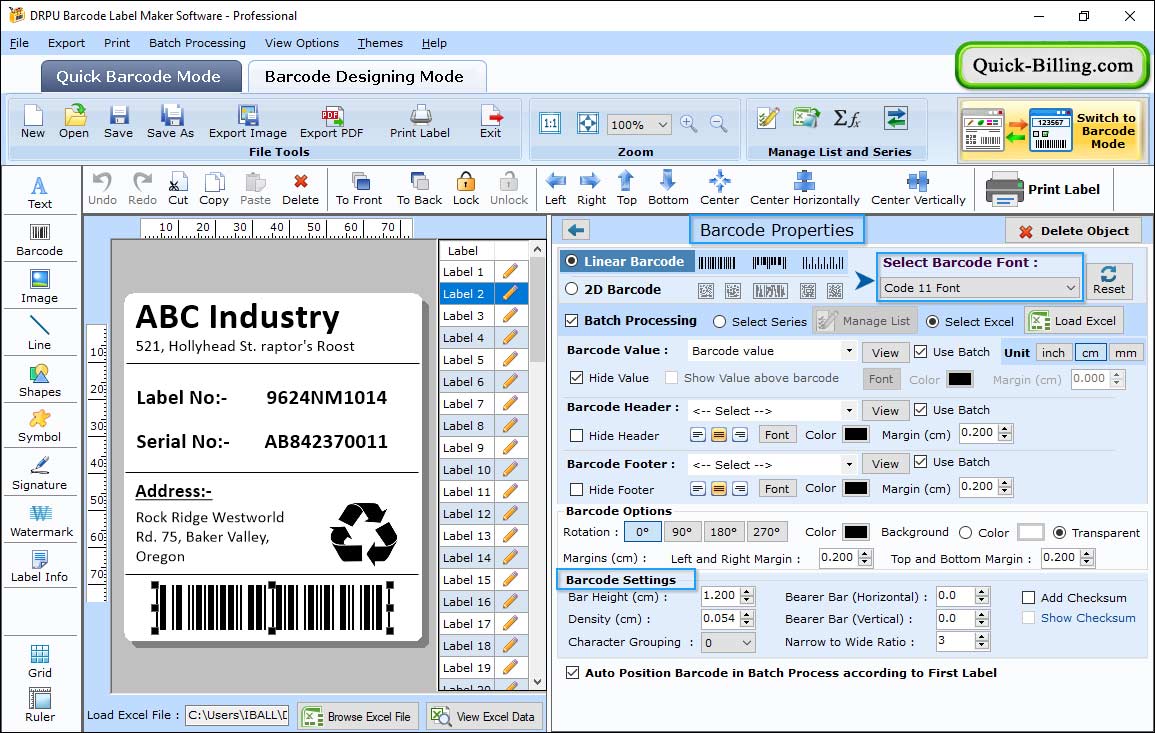Create a New label file
The width and height of the screenshot is (1155, 733).
point(33,122)
